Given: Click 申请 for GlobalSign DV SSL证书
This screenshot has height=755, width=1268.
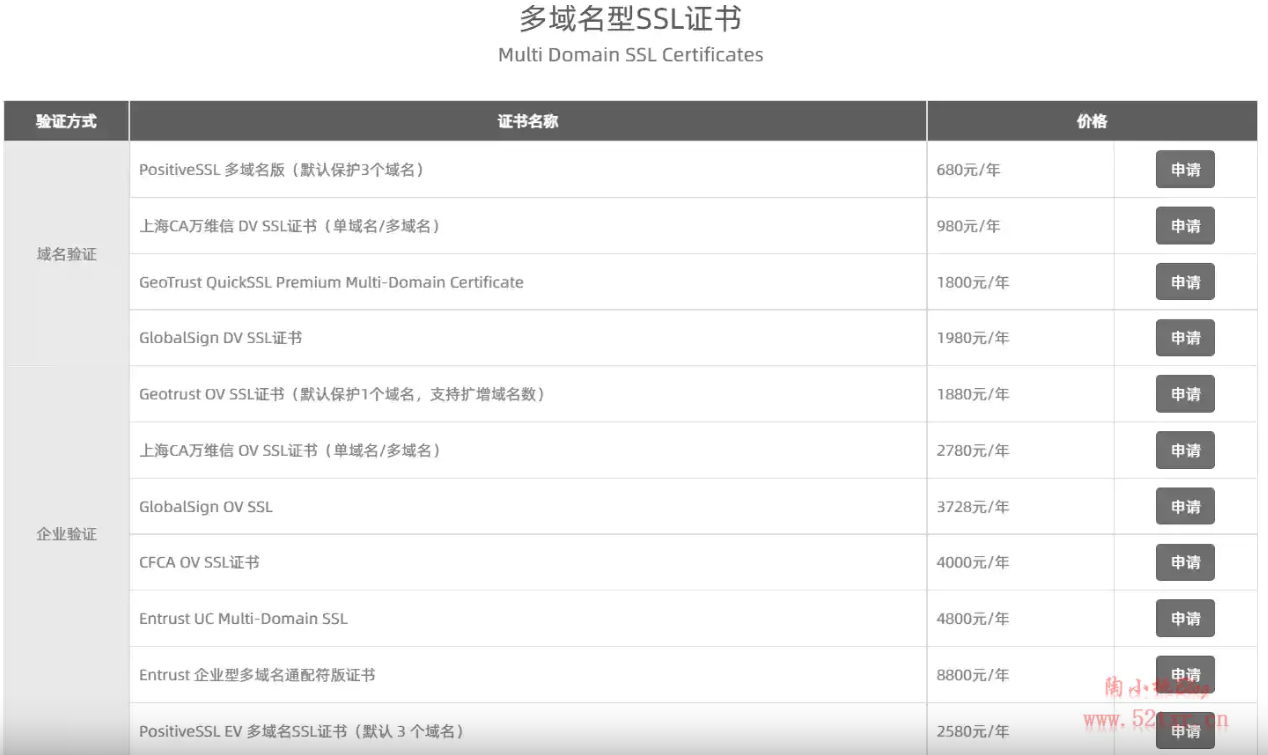Looking at the screenshot, I should point(1185,338).
